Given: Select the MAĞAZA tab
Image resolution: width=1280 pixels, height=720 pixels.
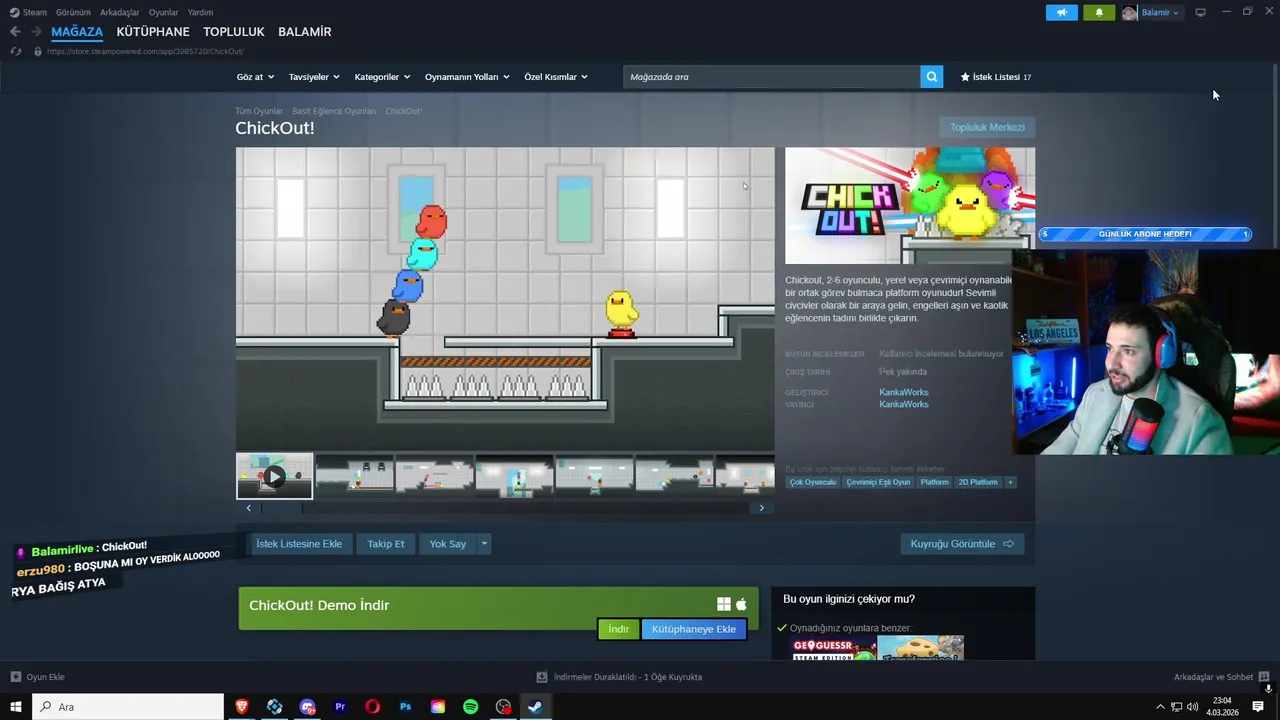Looking at the screenshot, I should coord(77,32).
